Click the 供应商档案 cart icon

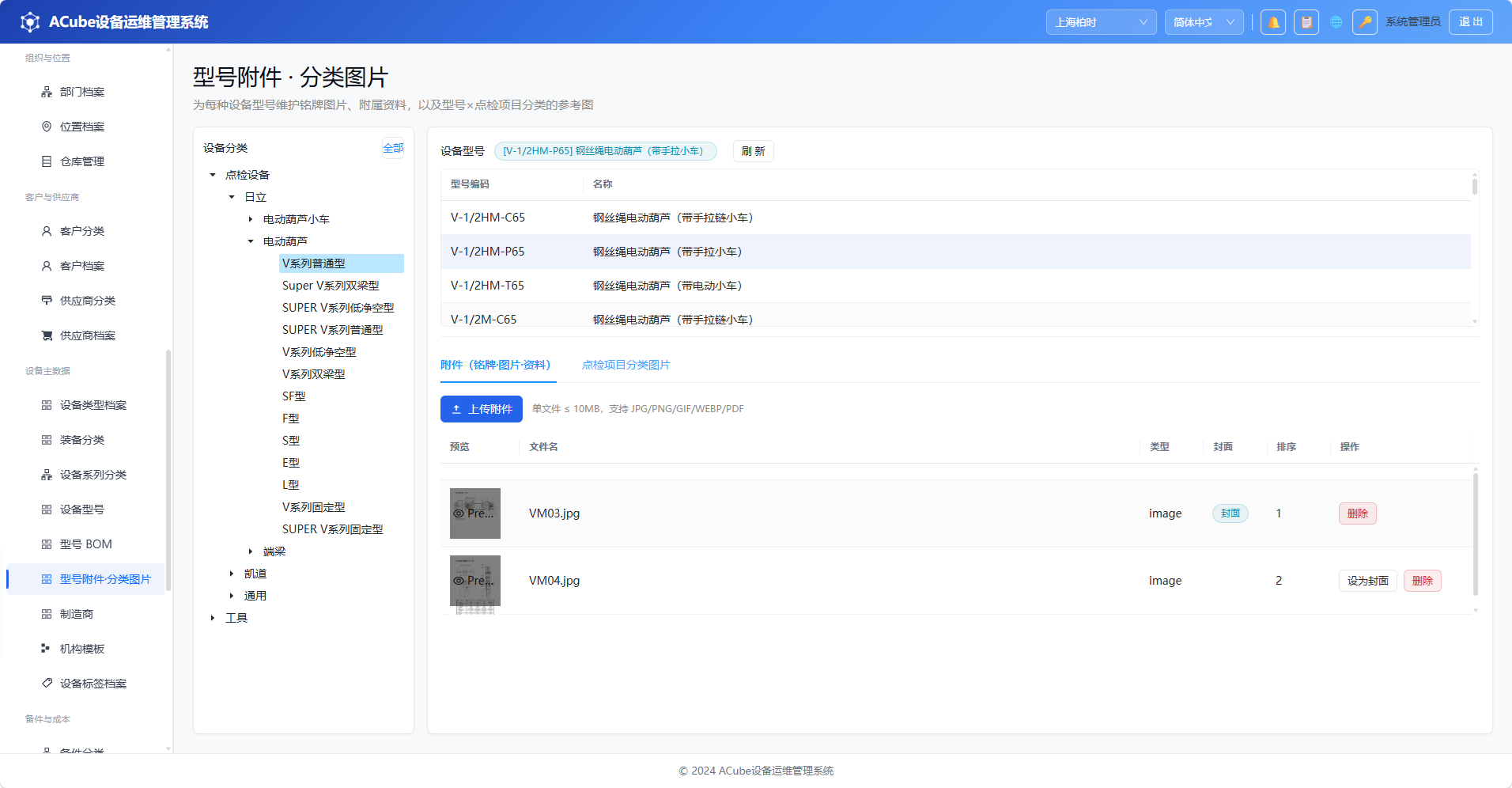click(x=47, y=335)
